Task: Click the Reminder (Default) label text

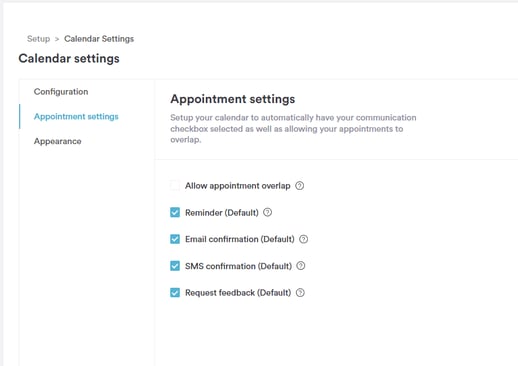Action: click(222, 212)
